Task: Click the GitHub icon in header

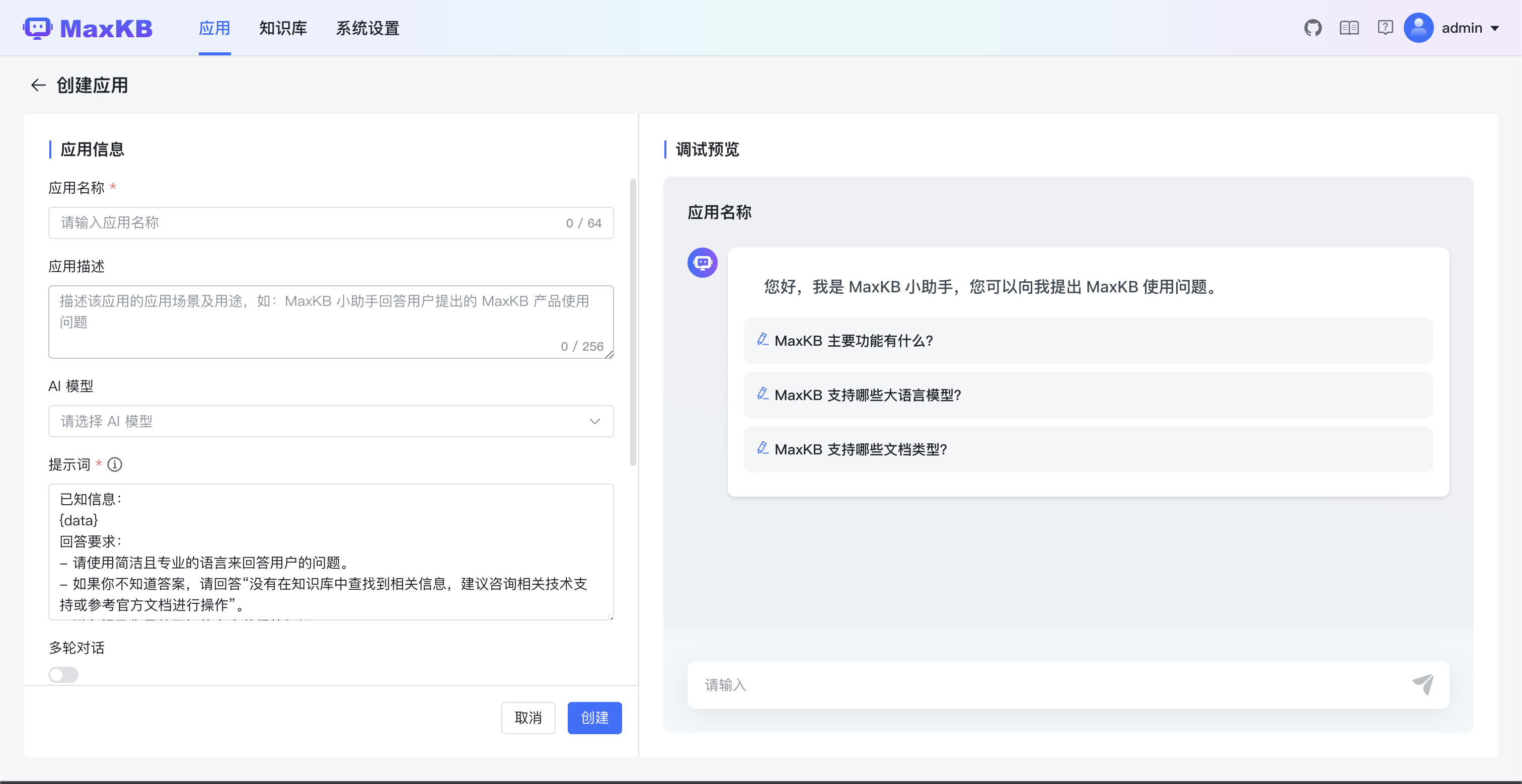Action: click(1312, 28)
